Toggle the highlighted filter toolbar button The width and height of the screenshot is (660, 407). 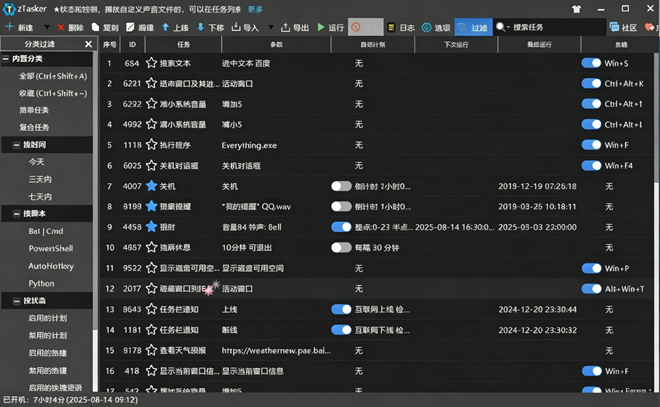[474, 27]
